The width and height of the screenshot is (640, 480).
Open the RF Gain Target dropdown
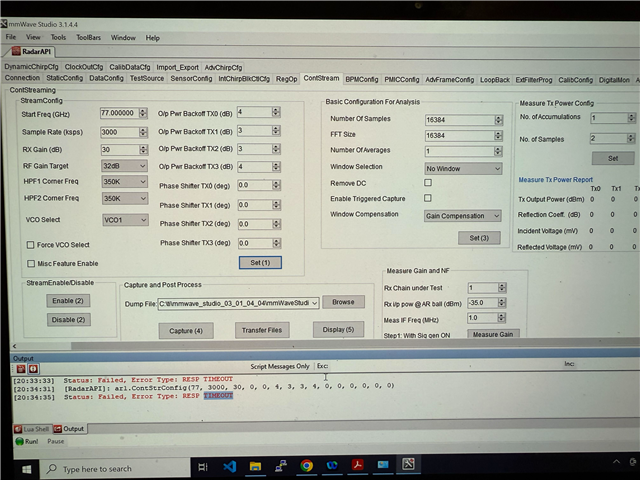click(x=124, y=166)
